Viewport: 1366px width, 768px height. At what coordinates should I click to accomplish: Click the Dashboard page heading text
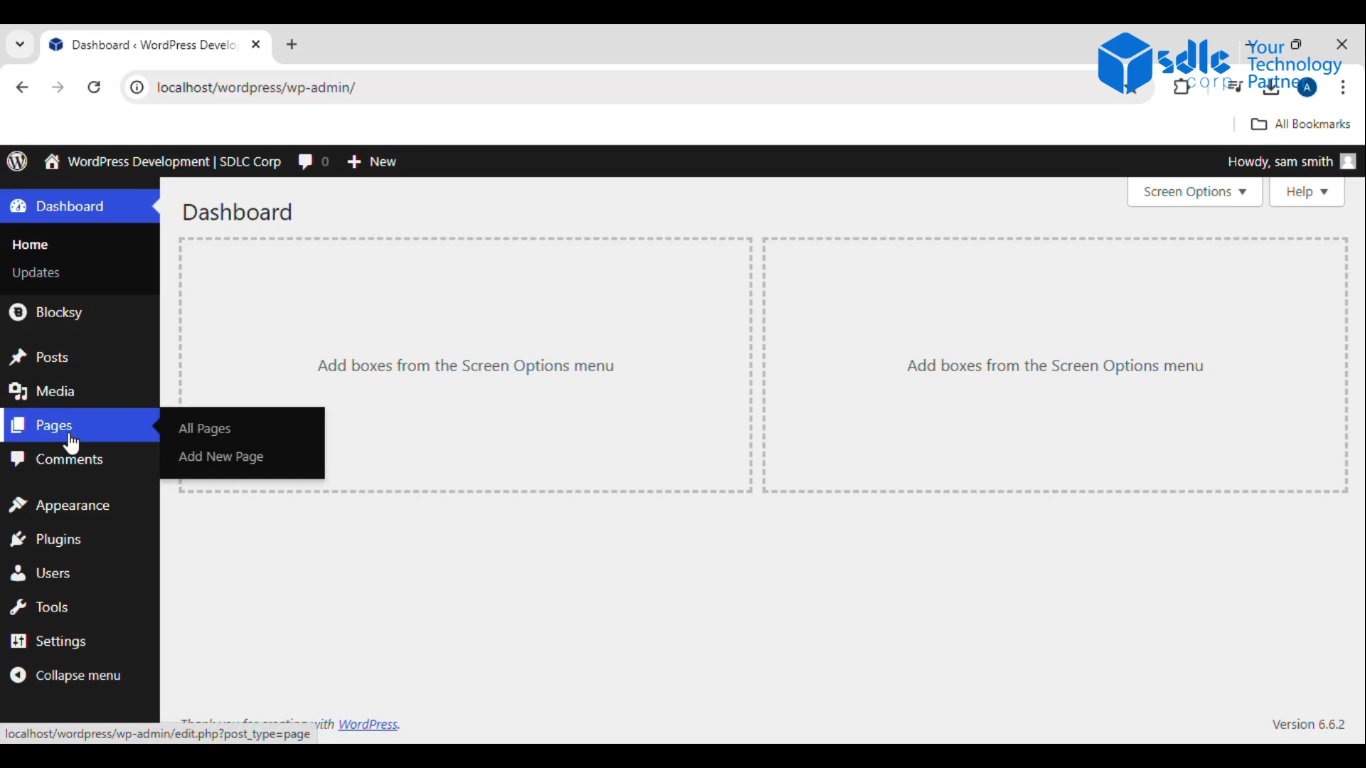[x=237, y=212]
